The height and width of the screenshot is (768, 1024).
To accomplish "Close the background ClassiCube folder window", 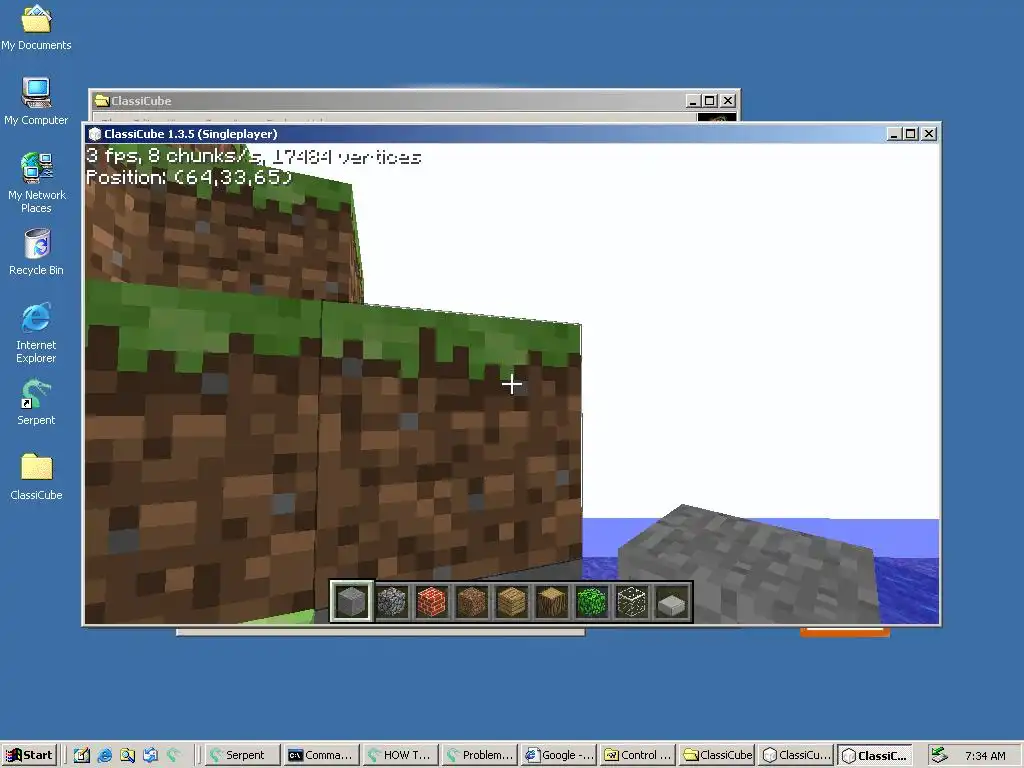I will point(728,101).
